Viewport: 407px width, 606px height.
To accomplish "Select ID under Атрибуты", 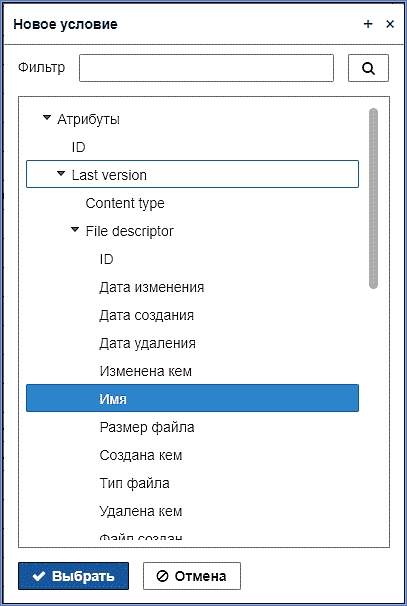I will [x=78, y=147].
